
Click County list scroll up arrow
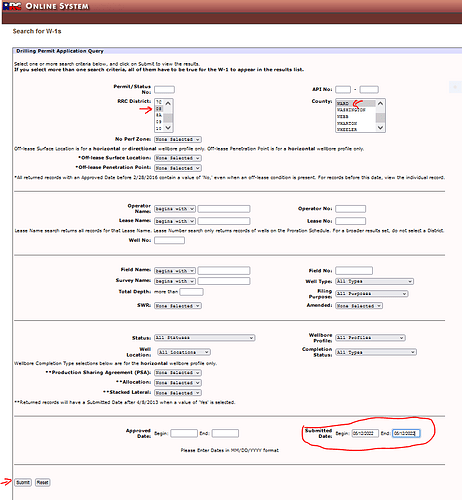point(380,103)
